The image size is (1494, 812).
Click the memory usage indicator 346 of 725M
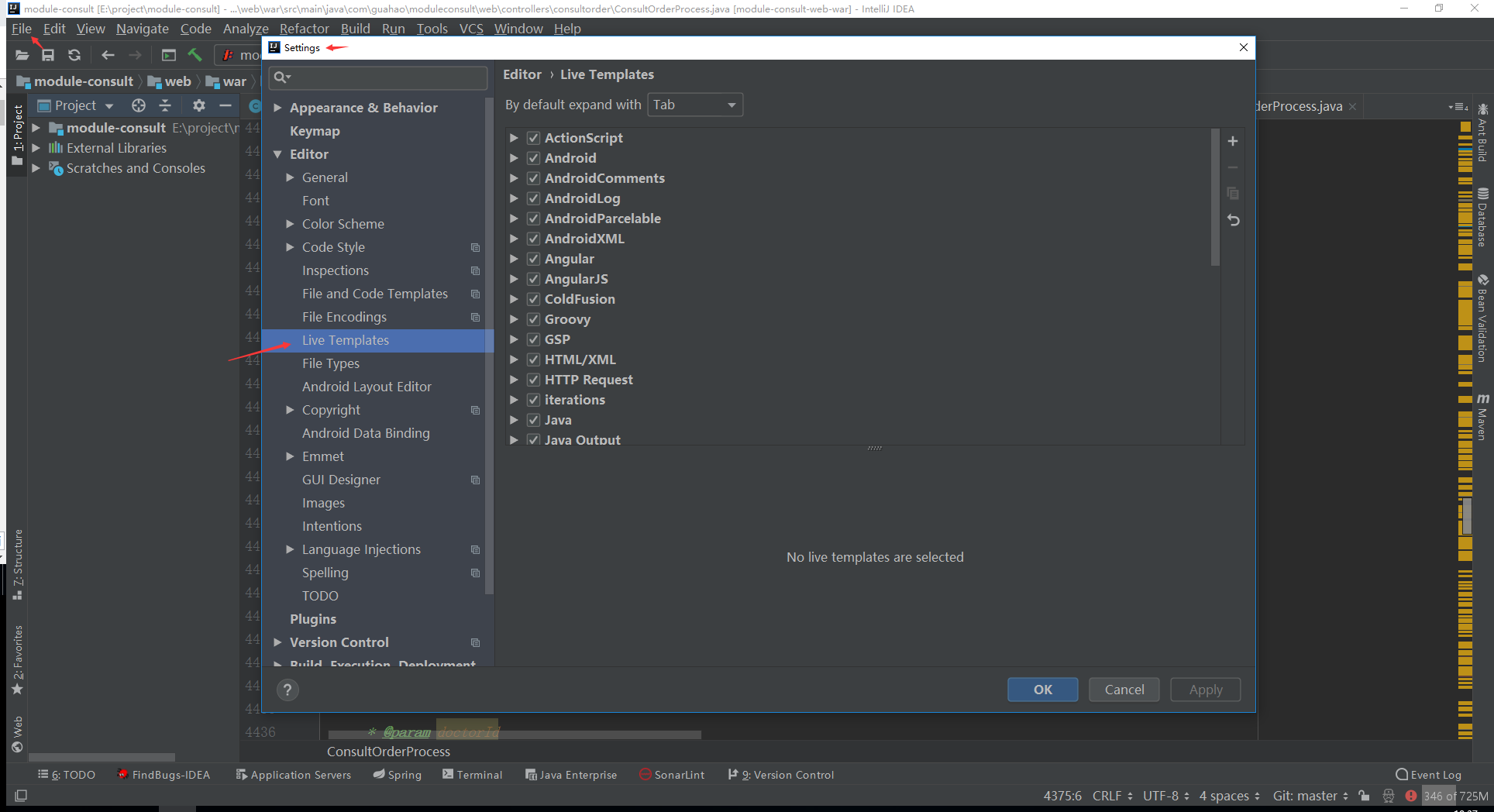point(1455,796)
